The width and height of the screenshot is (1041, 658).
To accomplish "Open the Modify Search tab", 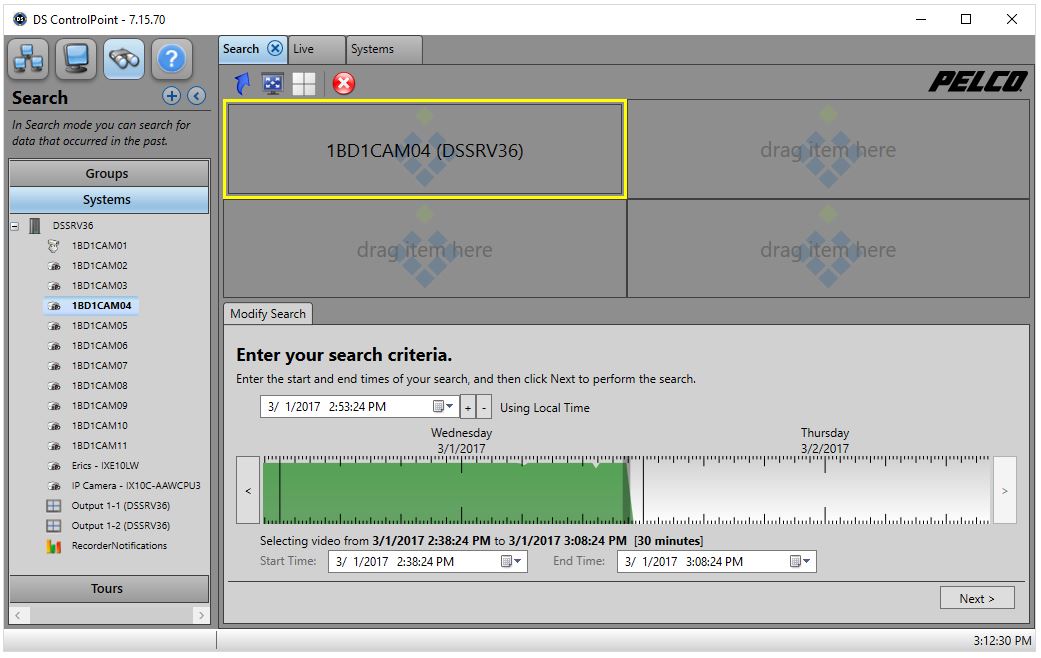I will point(268,313).
